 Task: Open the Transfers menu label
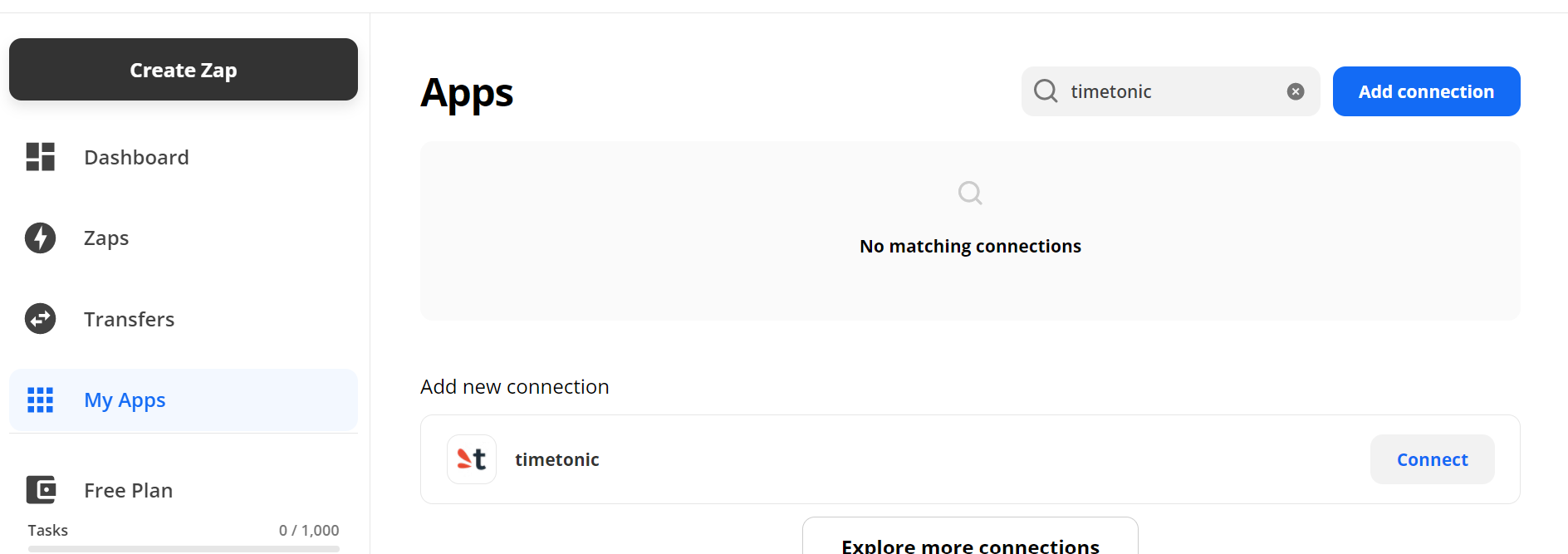coord(129,319)
